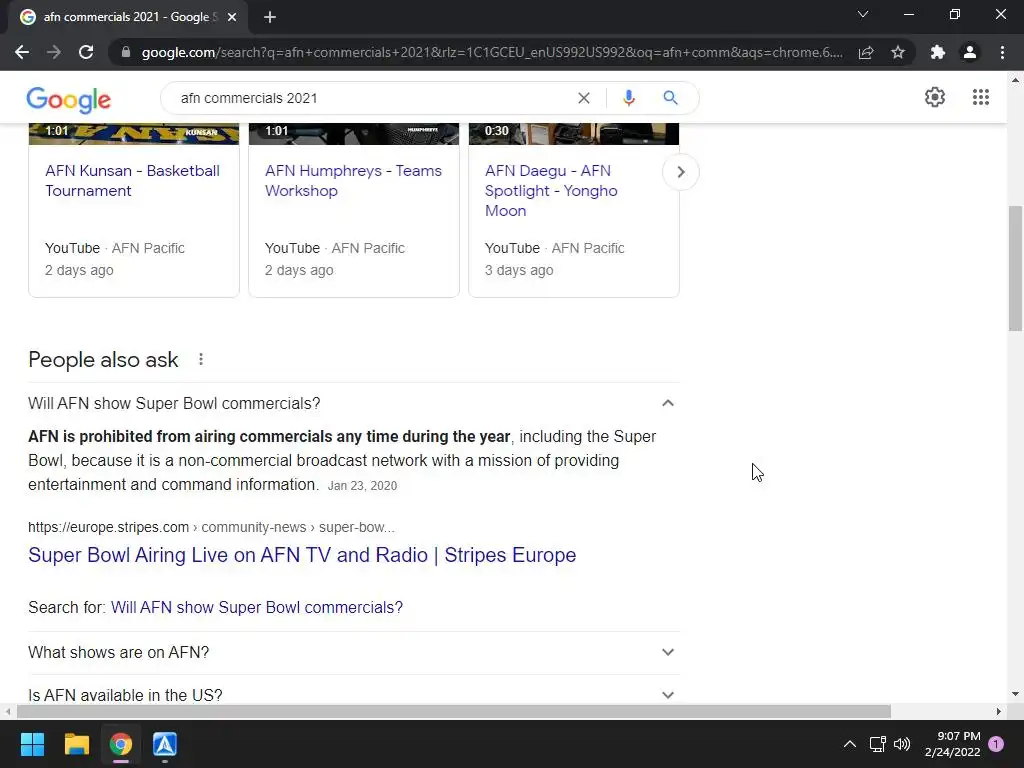Show the next videos in the carousel
Viewport: 1024px width, 768px height.
[680, 172]
